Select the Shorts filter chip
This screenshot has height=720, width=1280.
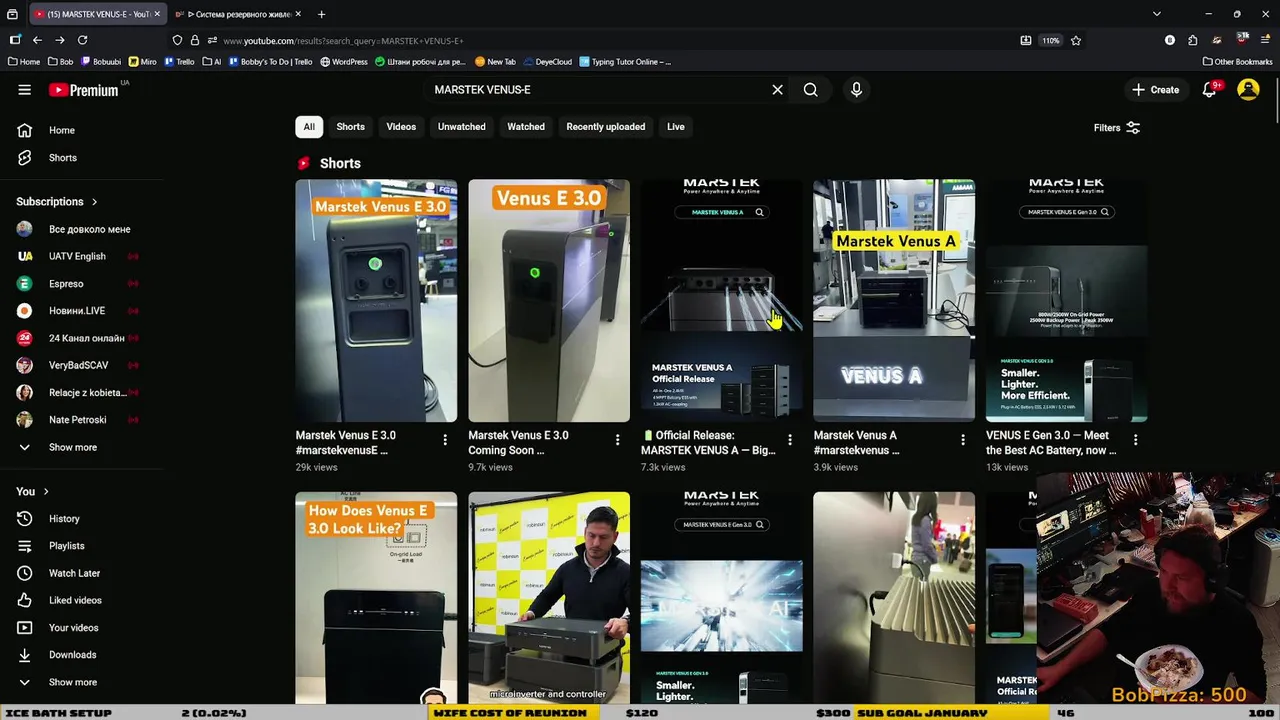350,127
